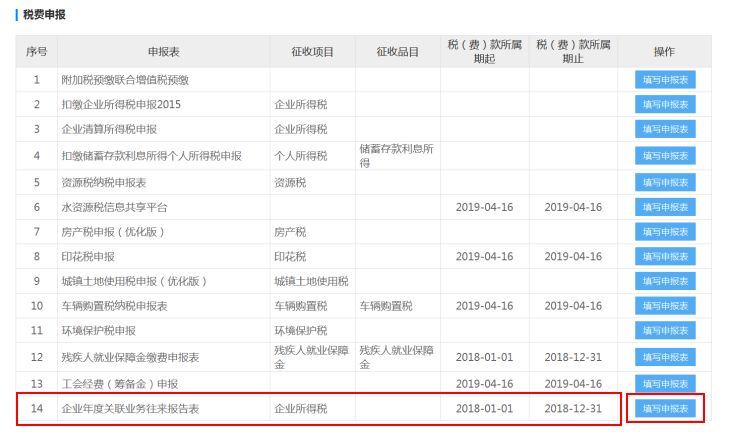Click the 印花税申报 form name
This screenshot has width=729, height=440.
[88, 256]
